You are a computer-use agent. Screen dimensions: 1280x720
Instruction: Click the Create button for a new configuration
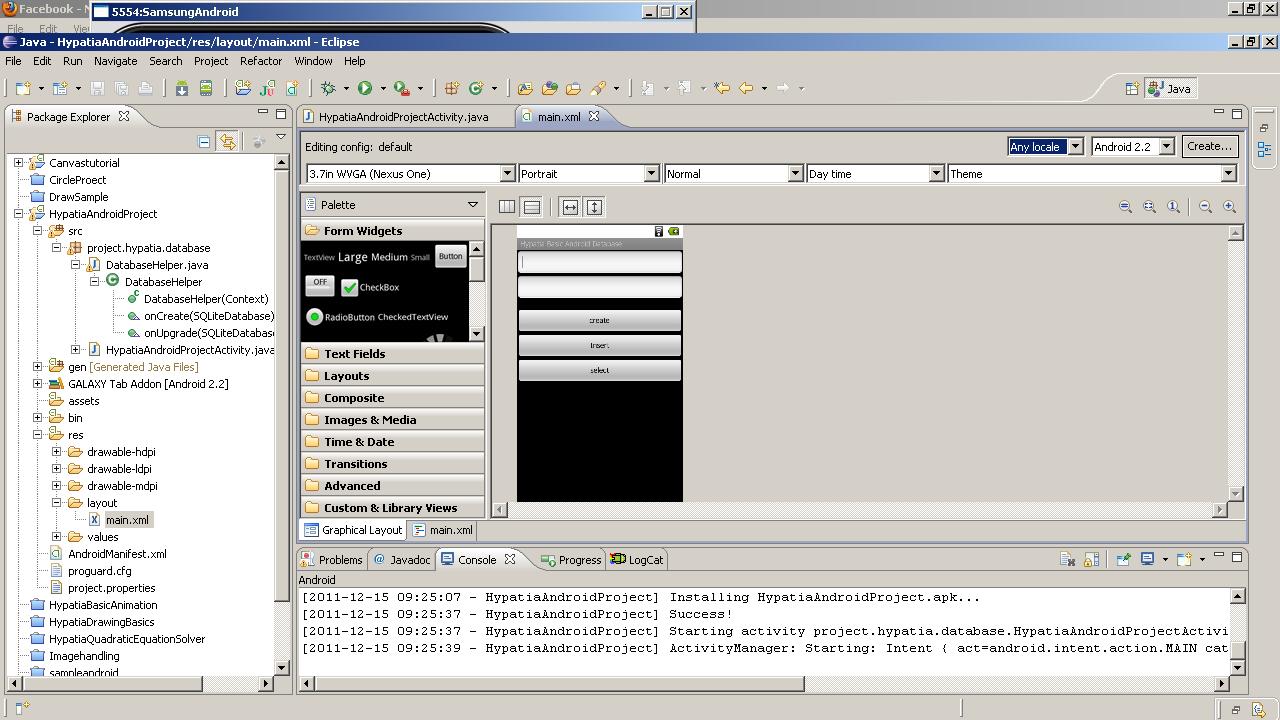[1209, 146]
